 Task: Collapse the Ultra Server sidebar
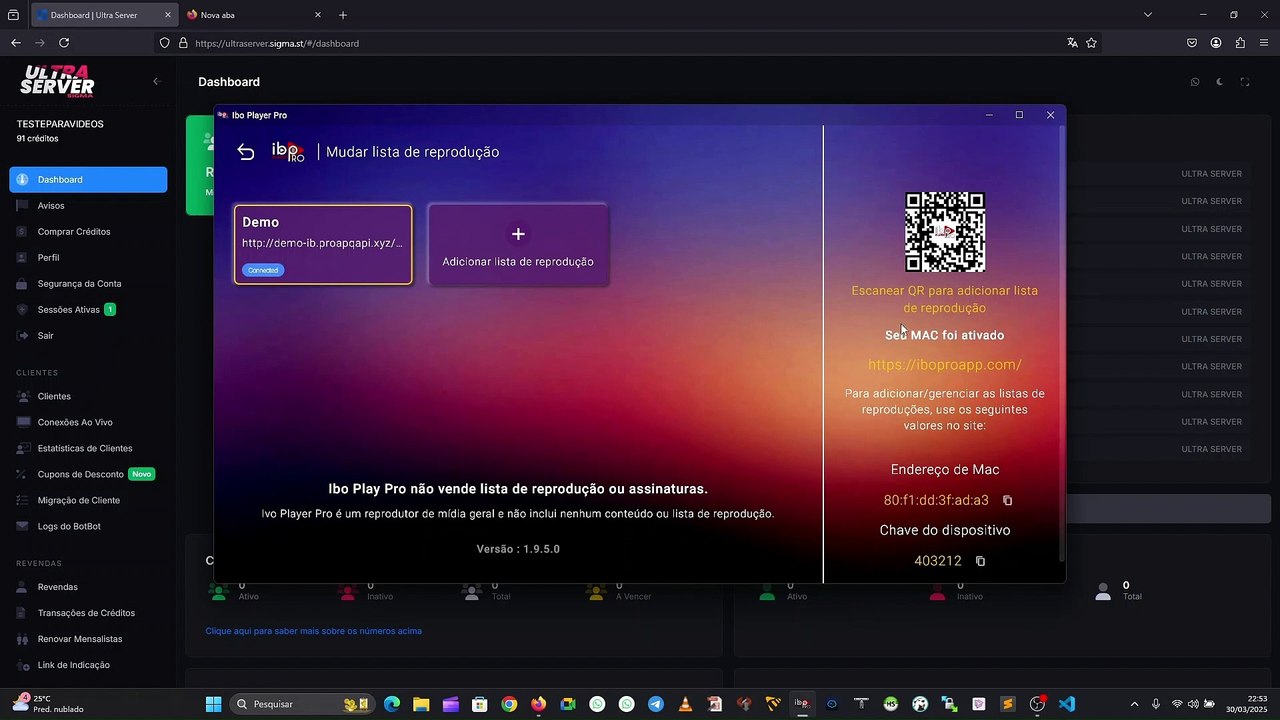tap(156, 81)
